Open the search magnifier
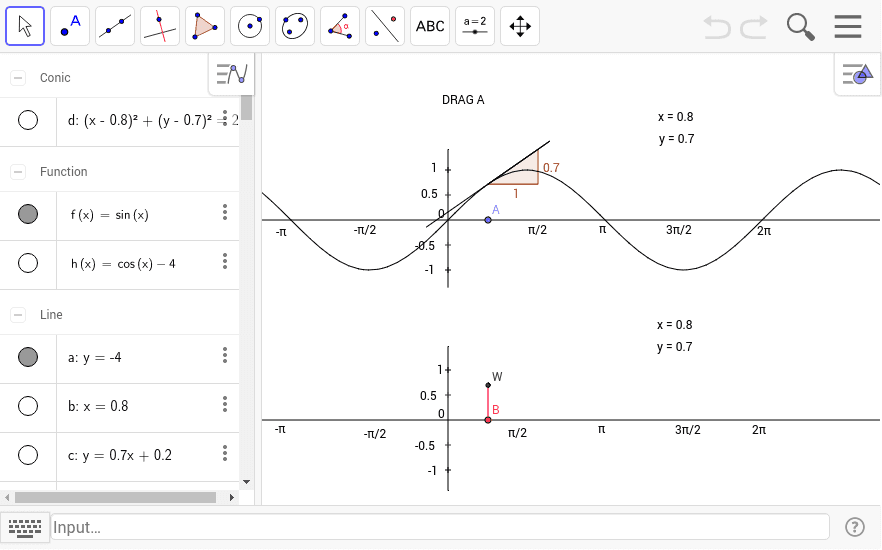 pyautogui.click(x=800, y=27)
